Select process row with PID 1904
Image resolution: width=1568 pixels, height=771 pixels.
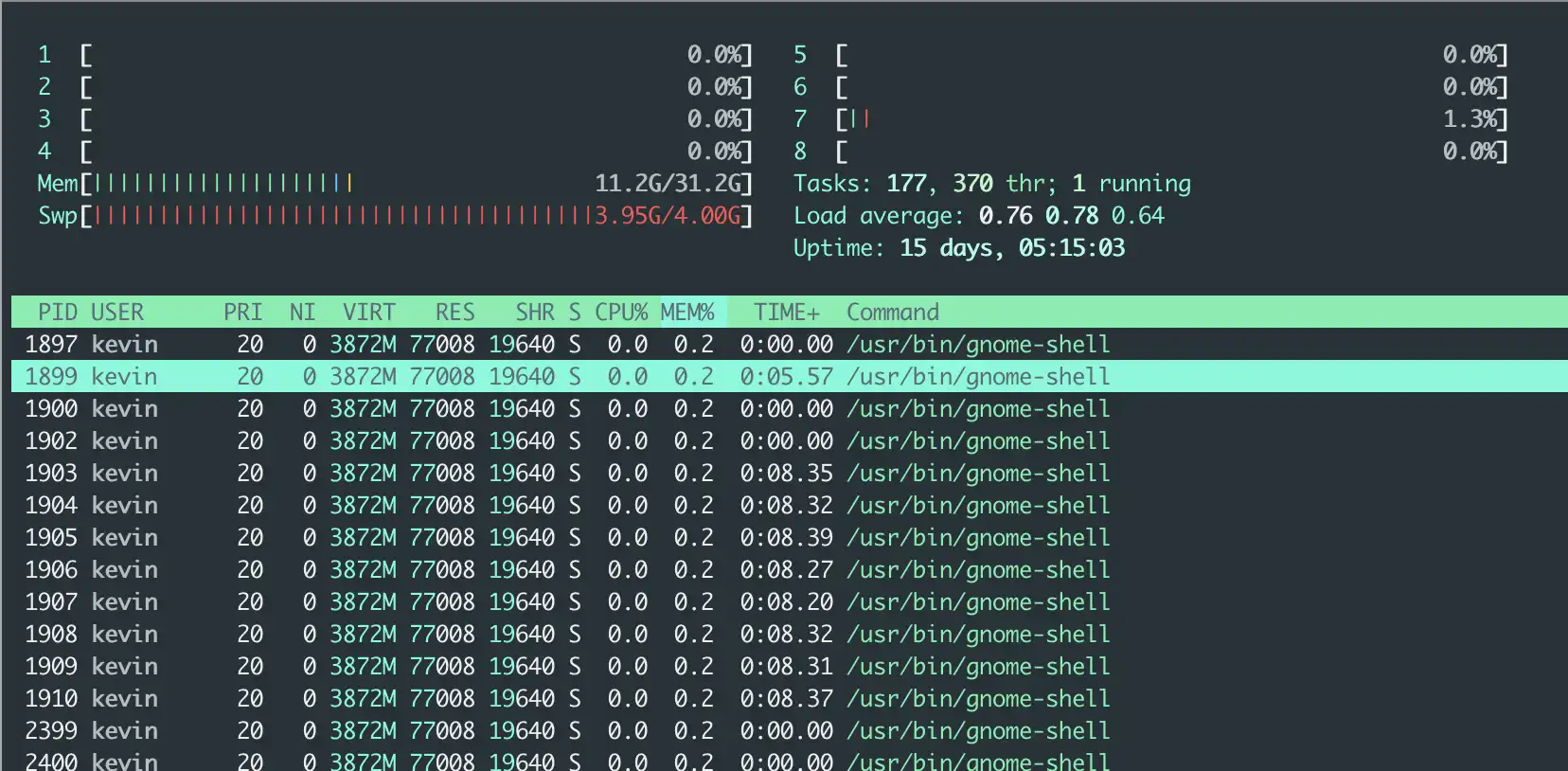click(790, 506)
